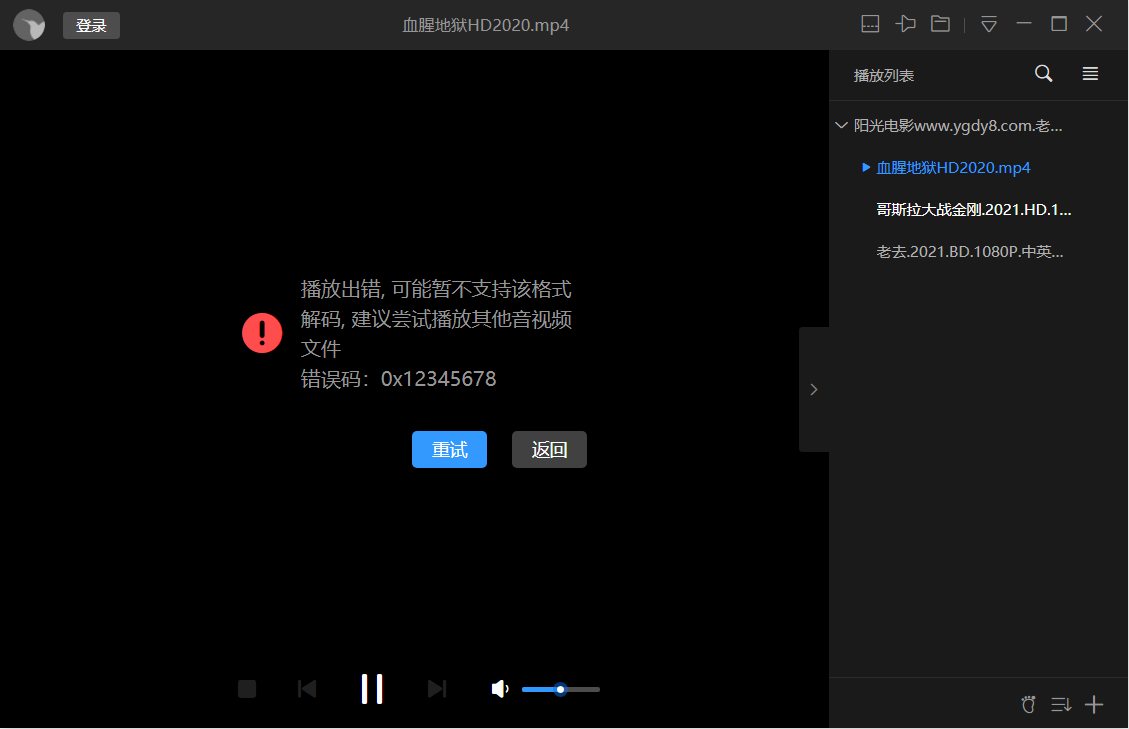This screenshot has height=729, width=1129.
Task: Click the 重试 retry button
Action: tap(449, 449)
